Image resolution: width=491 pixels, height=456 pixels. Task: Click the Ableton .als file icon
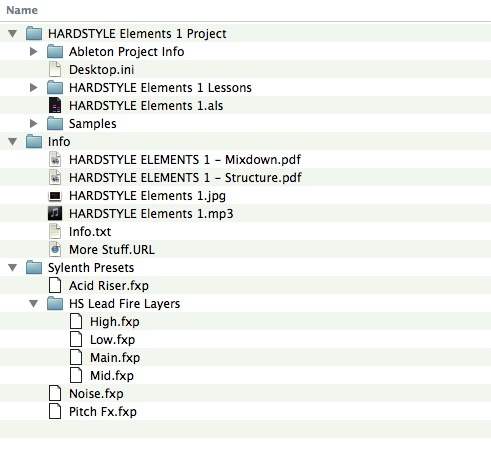(55, 105)
